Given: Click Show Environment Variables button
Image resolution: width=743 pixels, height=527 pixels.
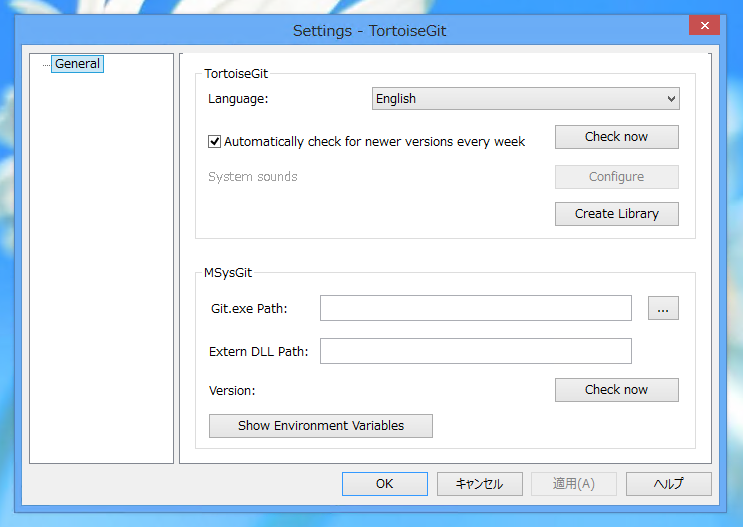Looking at the screenshot, I should (321, 426).
